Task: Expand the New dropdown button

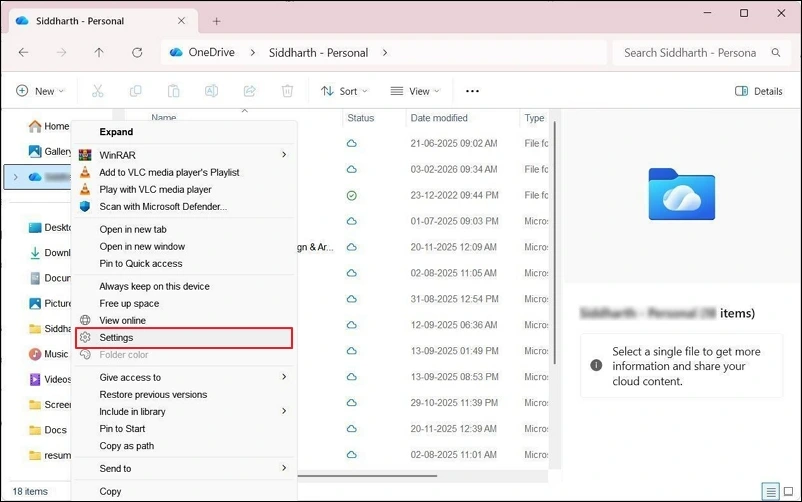Action: tap(40, 91)
